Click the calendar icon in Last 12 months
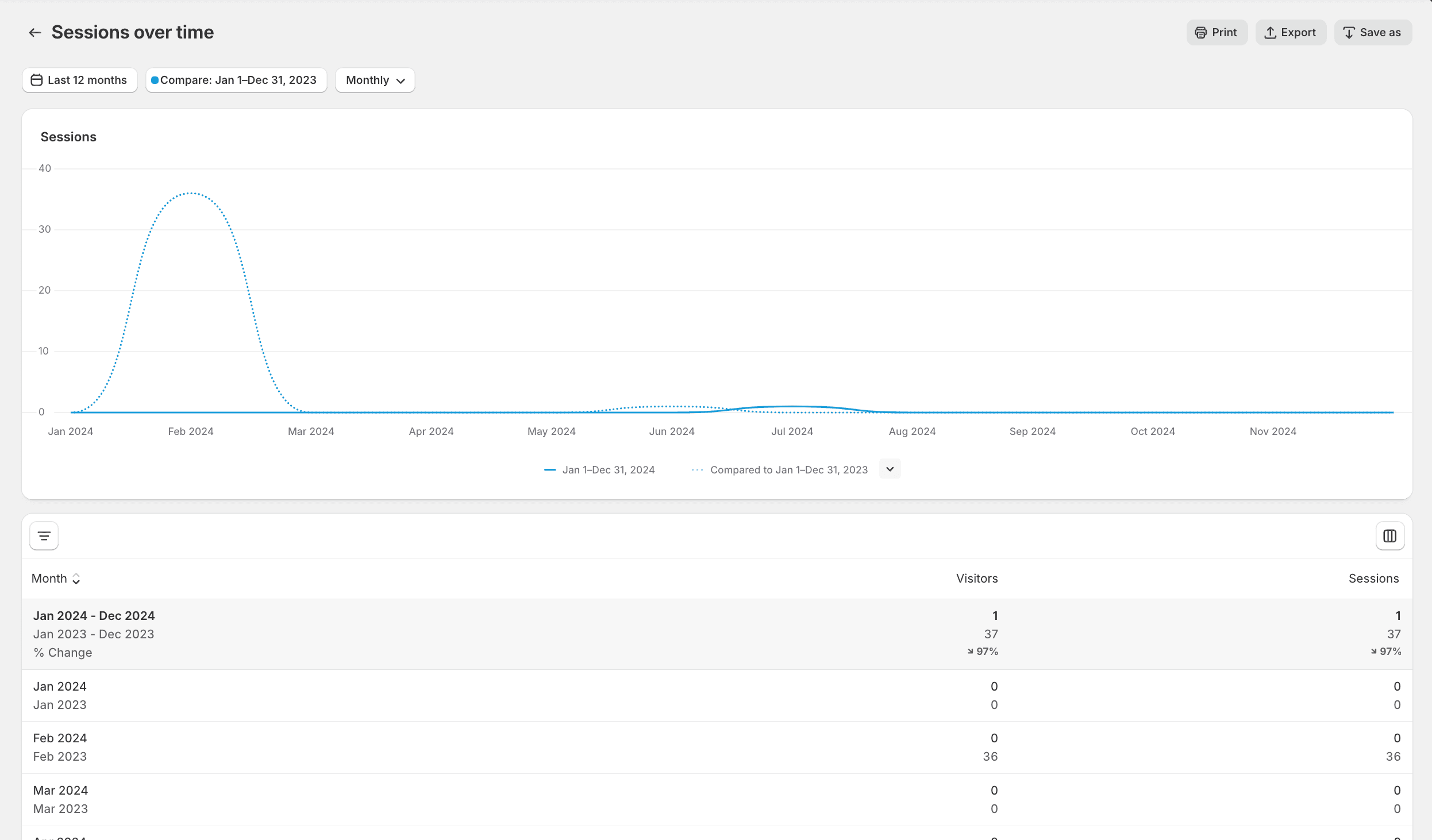This screenshot has width=1432, height=840. [x=37, y=80]
